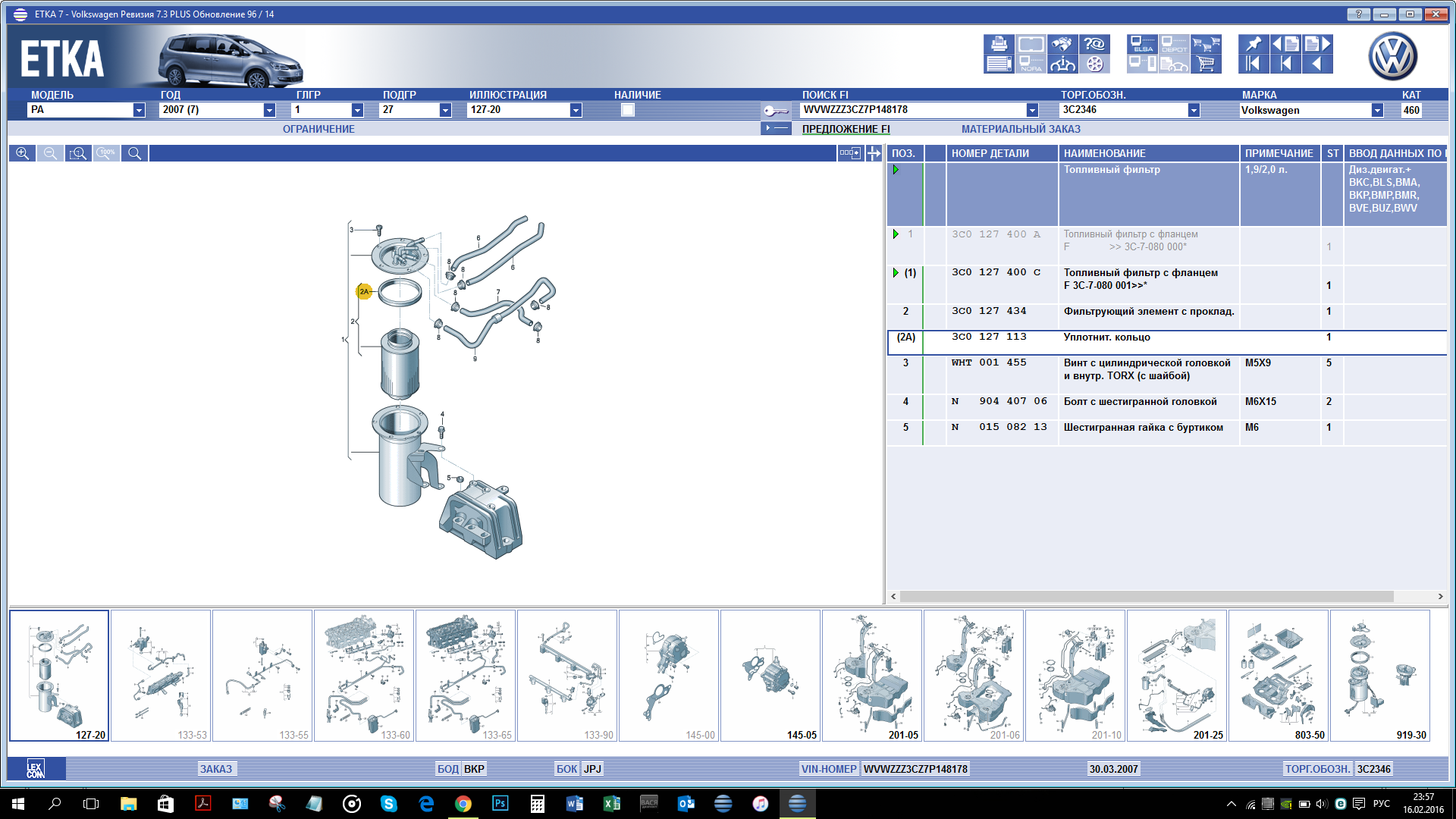This screenshot has width=1456, height=819.
Task: Click the printer icon in toolbar
Action: coord(999,45)
